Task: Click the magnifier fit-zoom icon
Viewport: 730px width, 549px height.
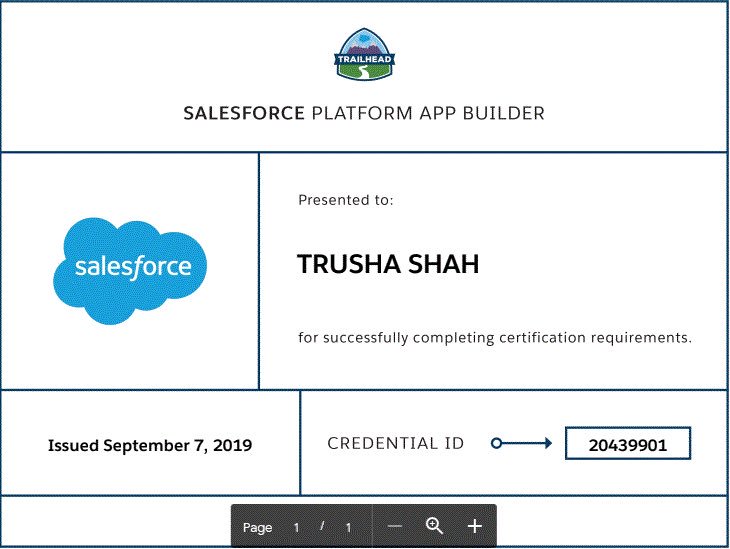Action: tap(434, 526)
